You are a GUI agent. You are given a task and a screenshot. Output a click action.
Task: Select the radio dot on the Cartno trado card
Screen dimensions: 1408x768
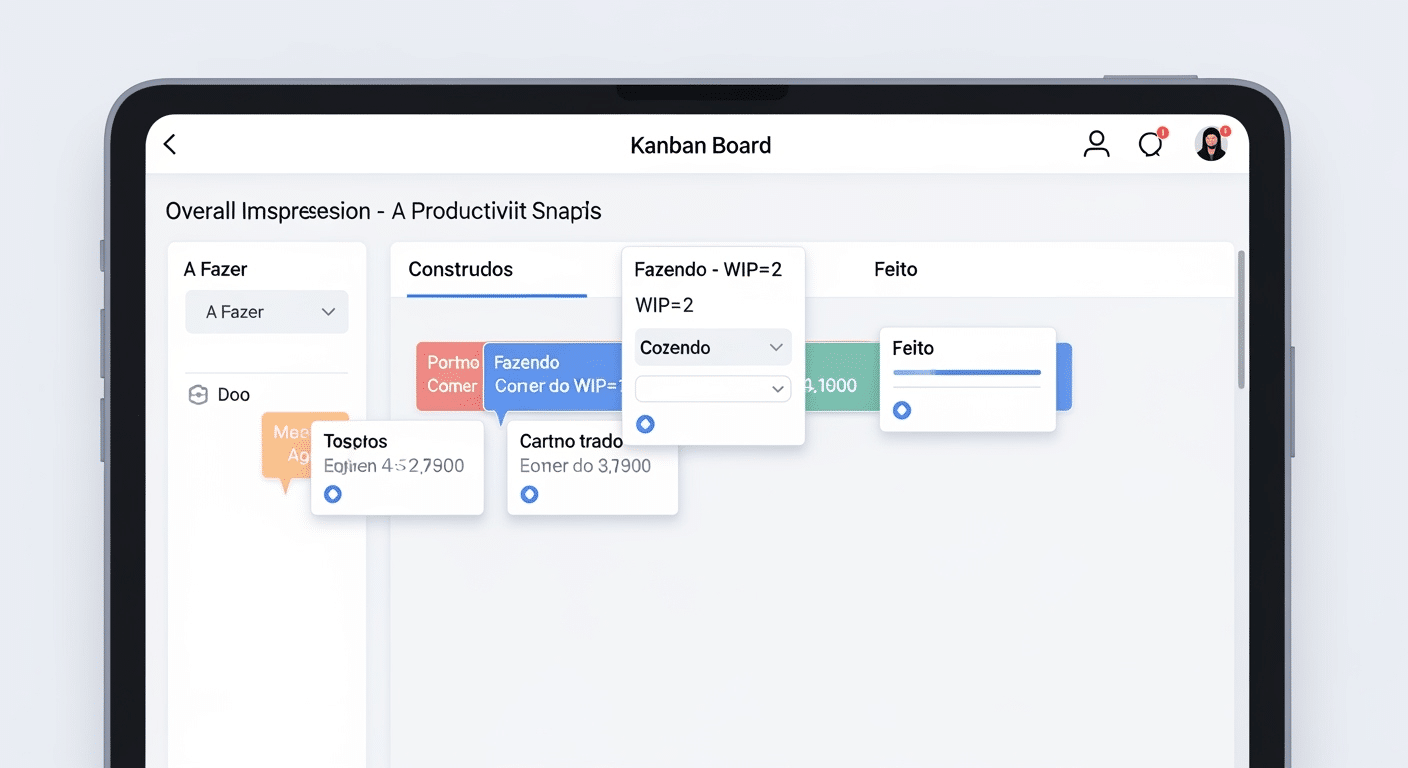[x=529, y=493]
